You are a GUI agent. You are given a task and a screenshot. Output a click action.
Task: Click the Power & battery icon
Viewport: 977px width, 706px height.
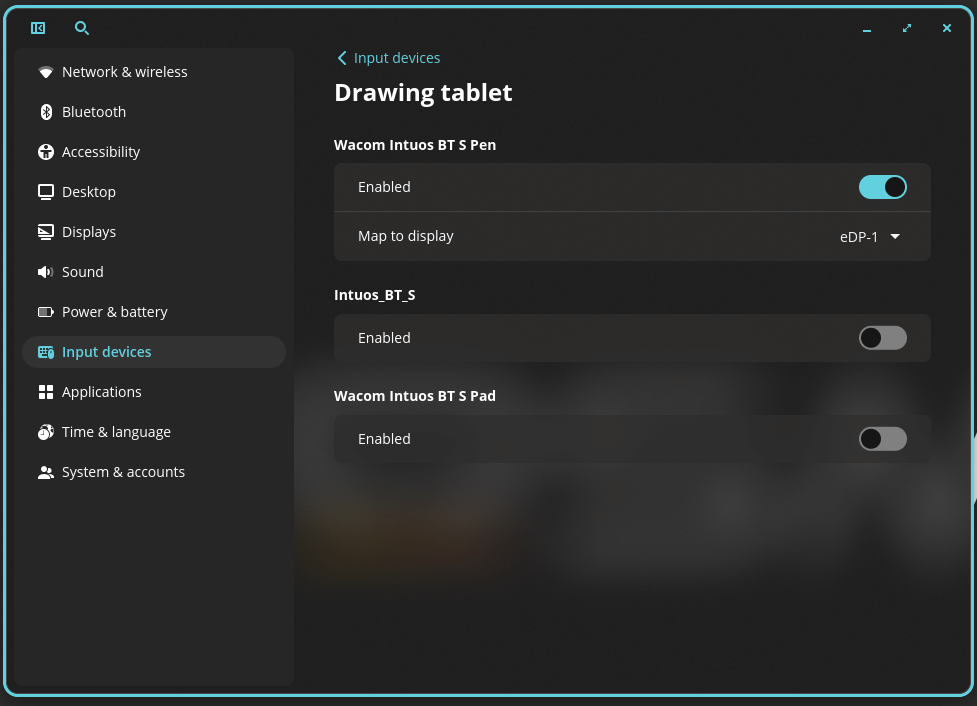[45, 312]
